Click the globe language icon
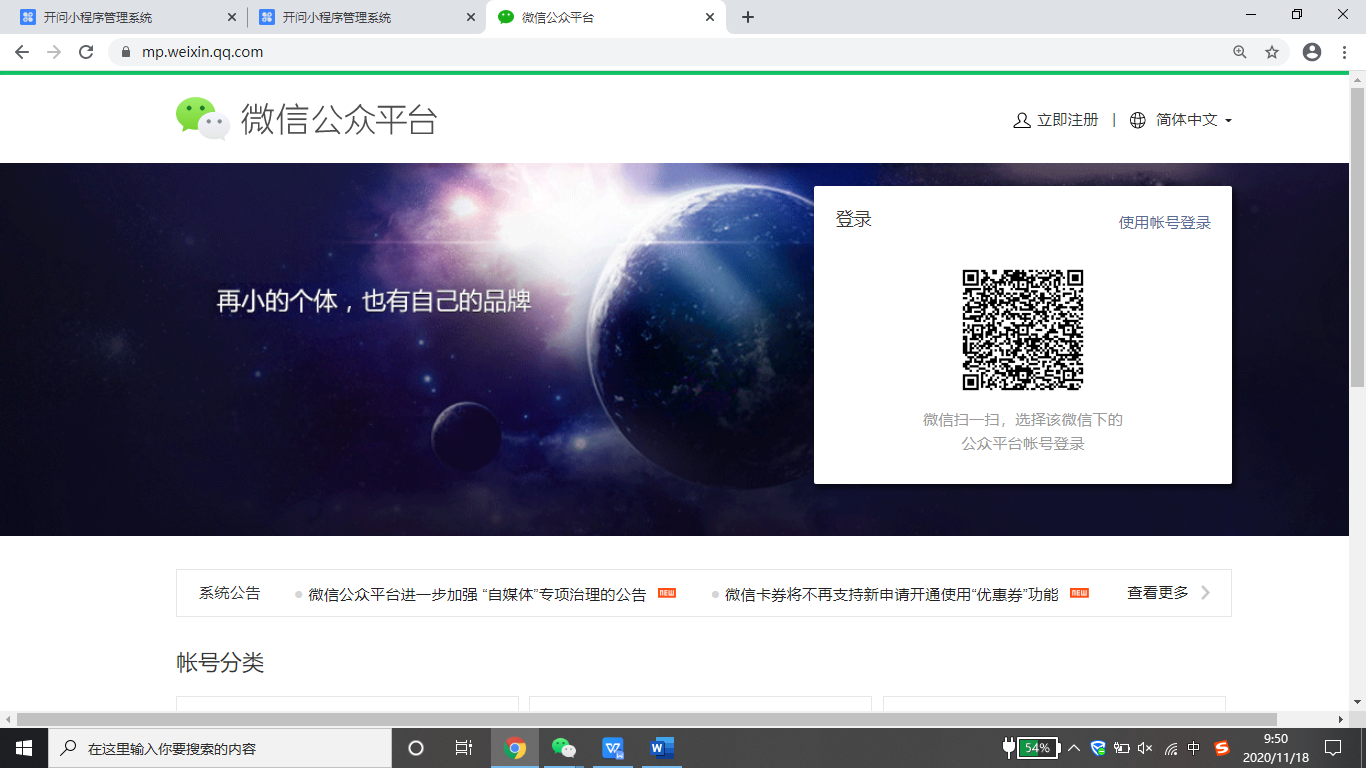This screenshot has width=1366, height=768. (x=1138, y=120)
